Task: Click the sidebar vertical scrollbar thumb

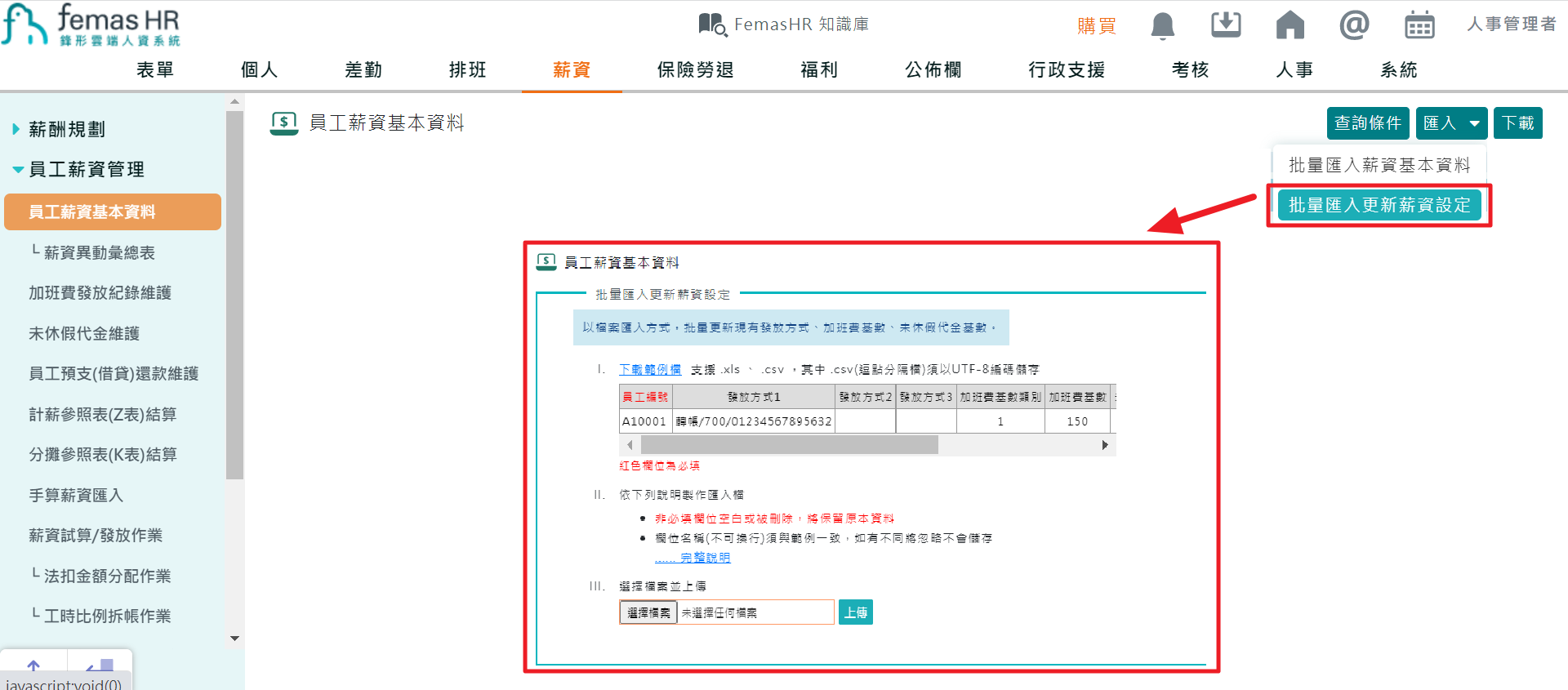Action: tap(234, 294)
